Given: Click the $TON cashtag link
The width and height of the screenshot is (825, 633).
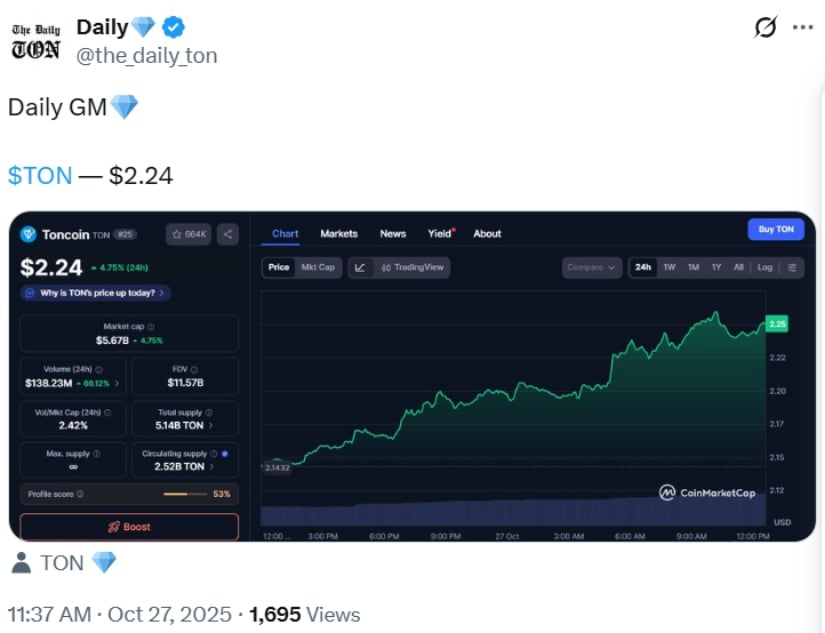Looking at the screenshot, I should 40,176.
